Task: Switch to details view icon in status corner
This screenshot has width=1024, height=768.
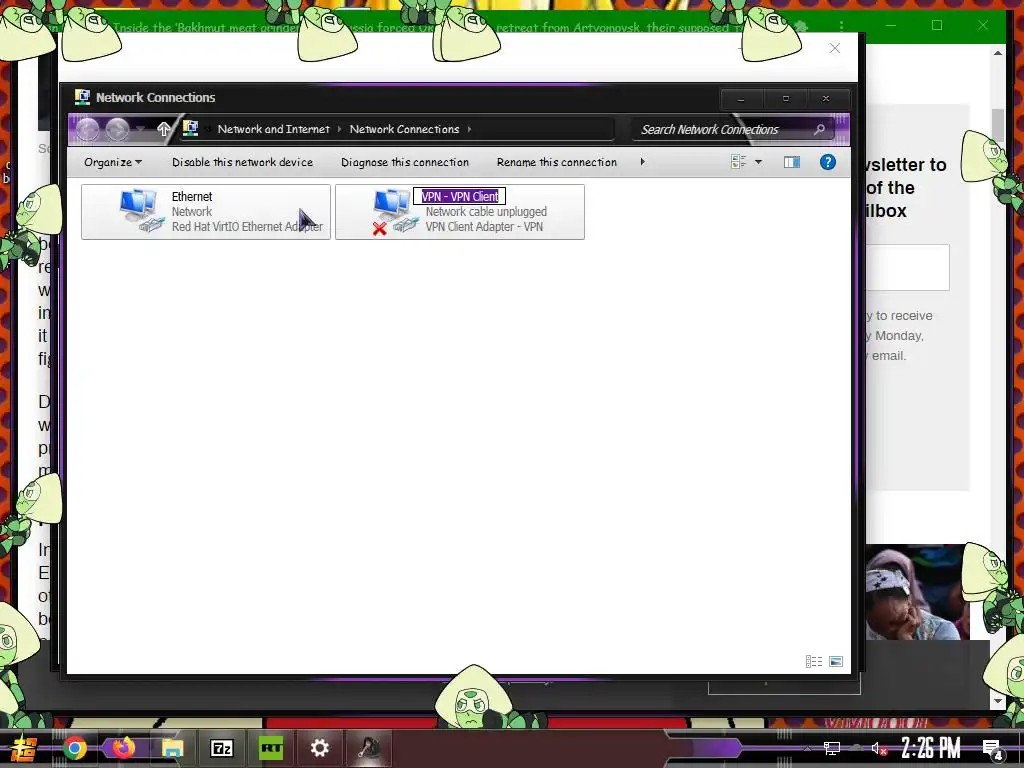Action: tap(814, 662)
